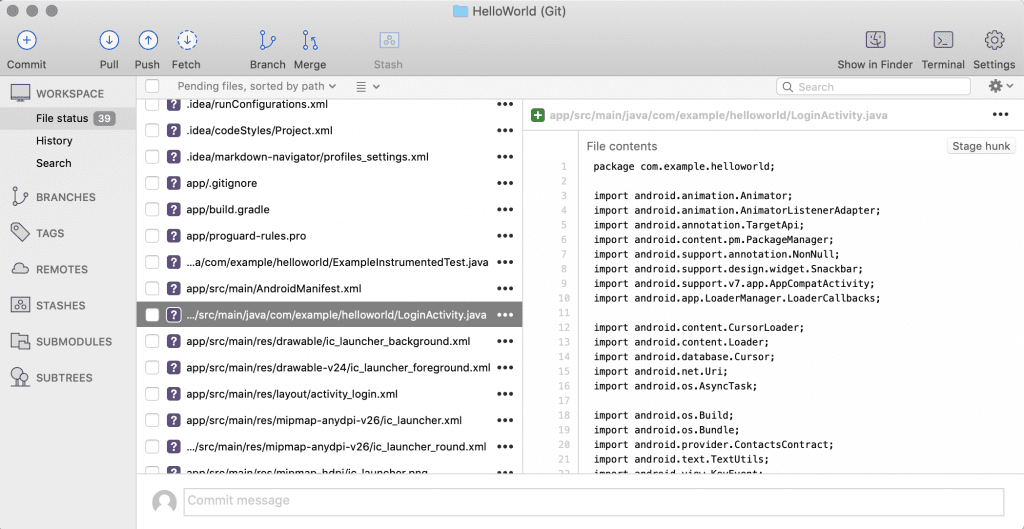
Task: Open the 'Pending files, sorted by path' dropdown
Action: tap(257, 86)
